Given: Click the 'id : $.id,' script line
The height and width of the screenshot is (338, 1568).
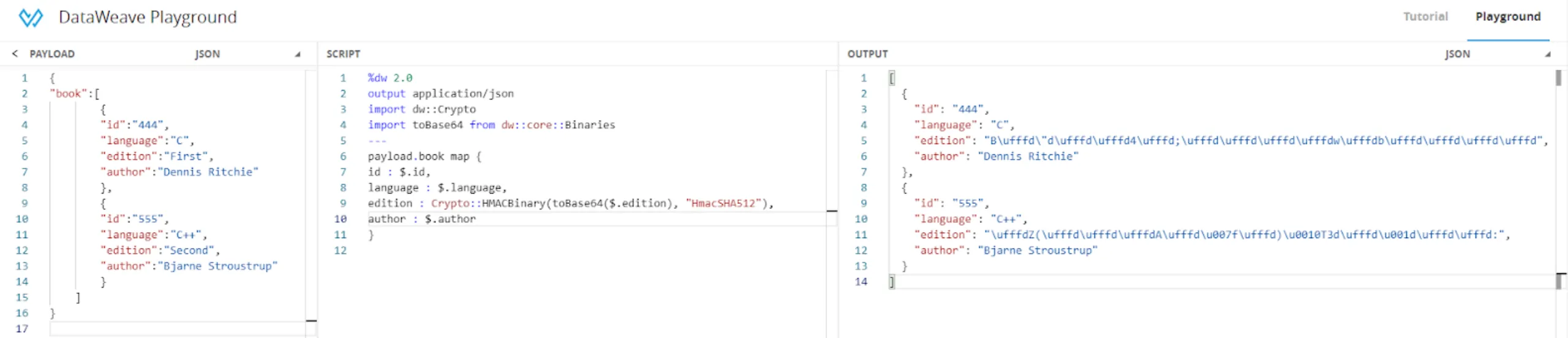Looking at the screenshot, I should coord(399,172).
